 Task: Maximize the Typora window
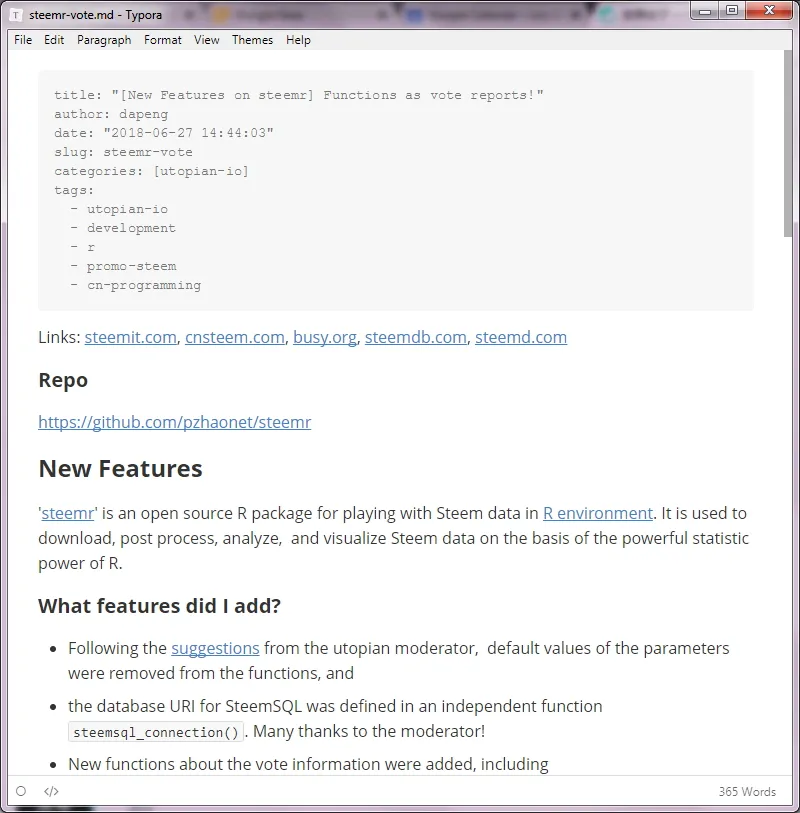(732, 10)
